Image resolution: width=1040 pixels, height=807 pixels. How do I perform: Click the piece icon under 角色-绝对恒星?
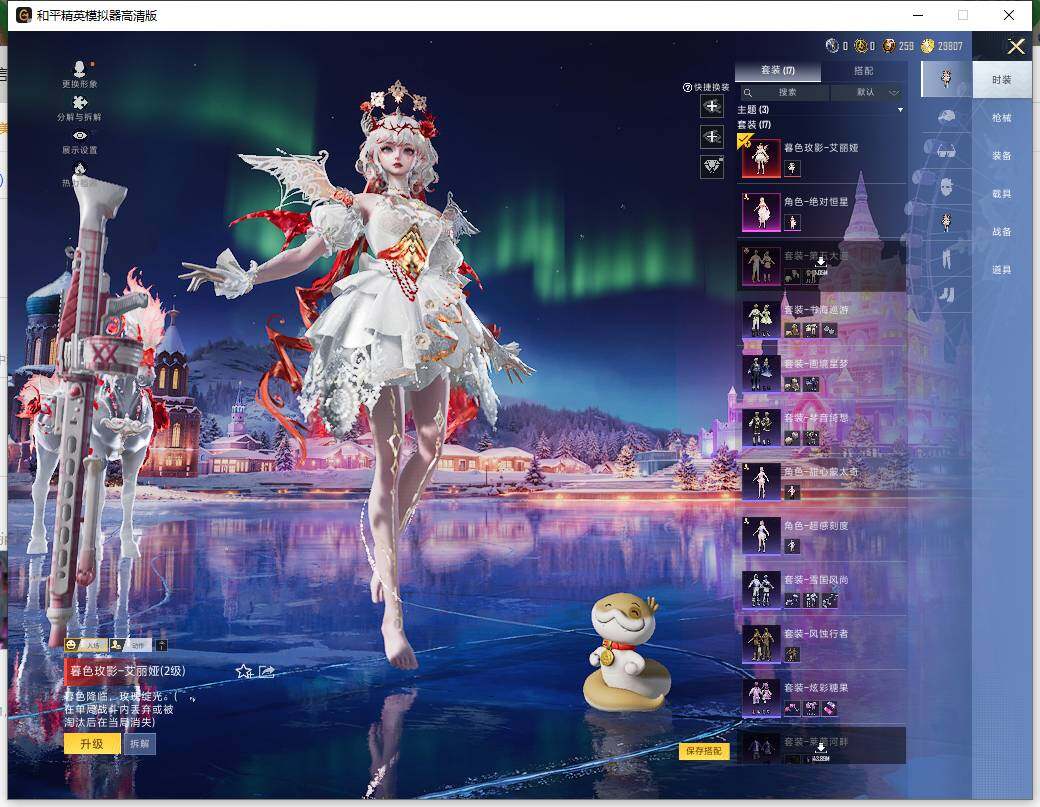pyautogui.click(x=792, y=222)
